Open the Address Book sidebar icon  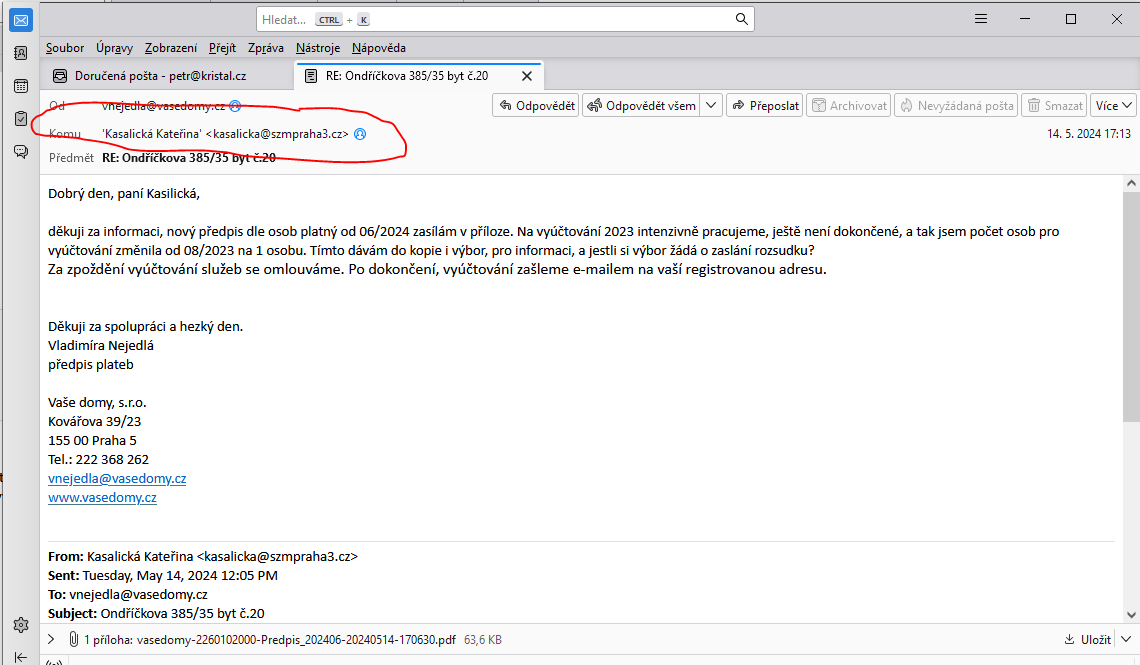point(20,53)
